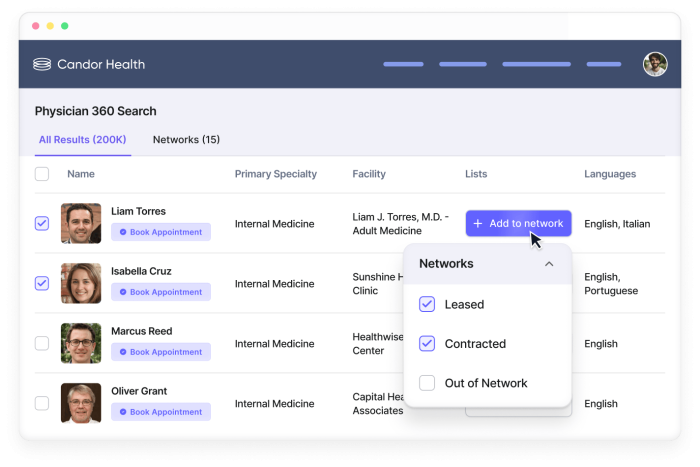Screen dimensions: 700x467
Task: Sort by the Primary Specialty column header
Action: click(x=275, y=174)
